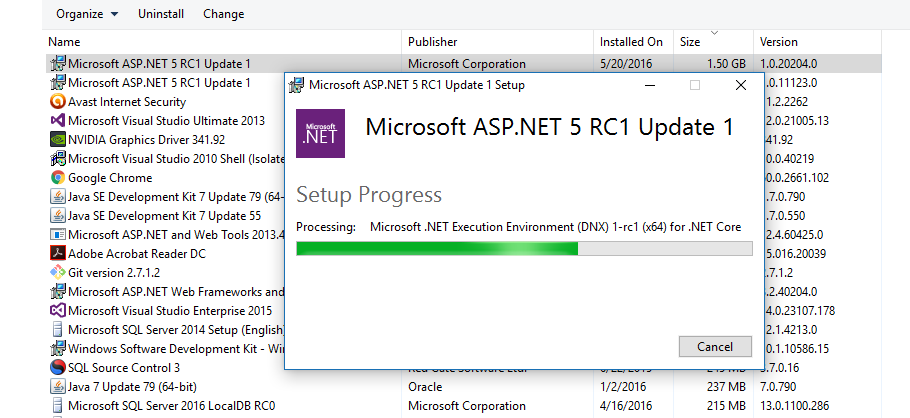The width and height of the screenshot is (910, 418).
Task: Select the Adobe Acrobat Reader DC icon
Action: point(58,254)
